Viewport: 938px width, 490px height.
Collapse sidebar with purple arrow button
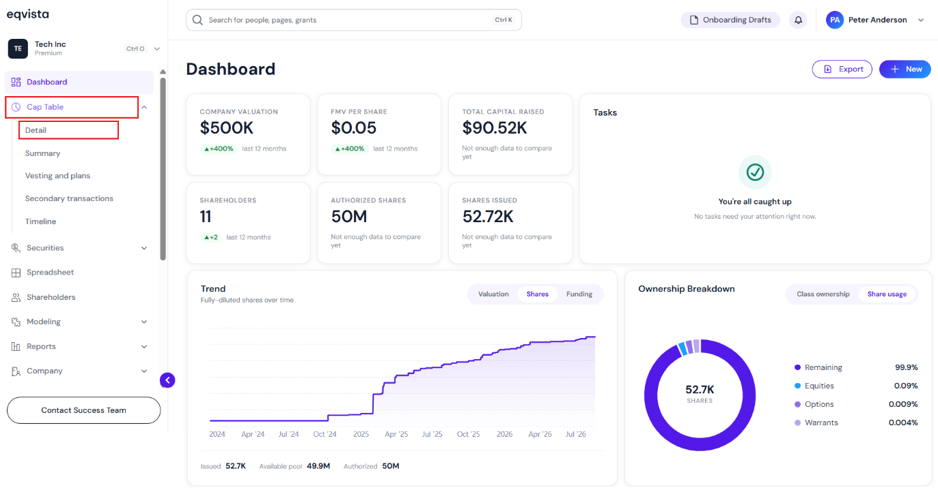coord(168,380)
